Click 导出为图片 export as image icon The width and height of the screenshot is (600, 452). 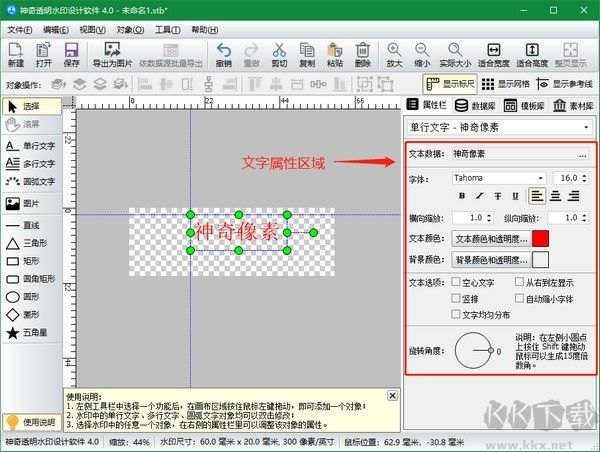[112, 55]
